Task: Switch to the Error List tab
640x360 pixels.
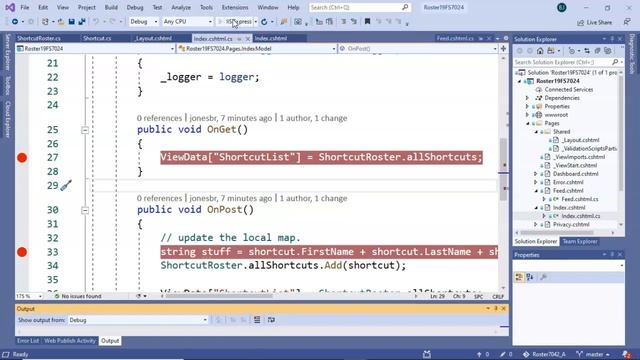Action: click(28, 341)
